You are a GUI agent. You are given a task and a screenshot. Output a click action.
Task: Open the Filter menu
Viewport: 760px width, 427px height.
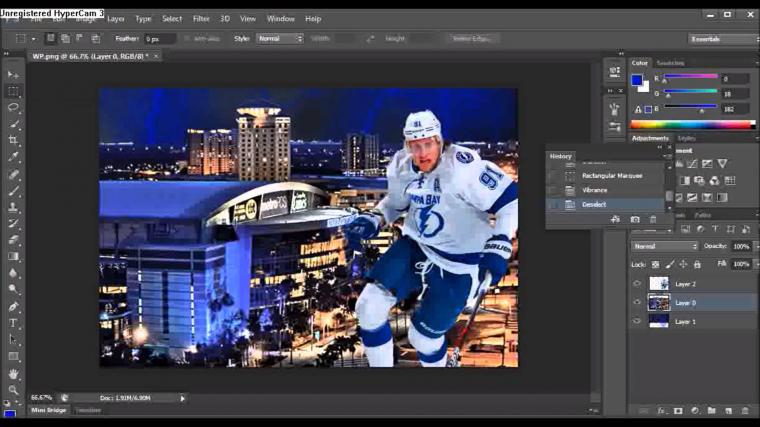pyautogui.click(x=201, y=19)
